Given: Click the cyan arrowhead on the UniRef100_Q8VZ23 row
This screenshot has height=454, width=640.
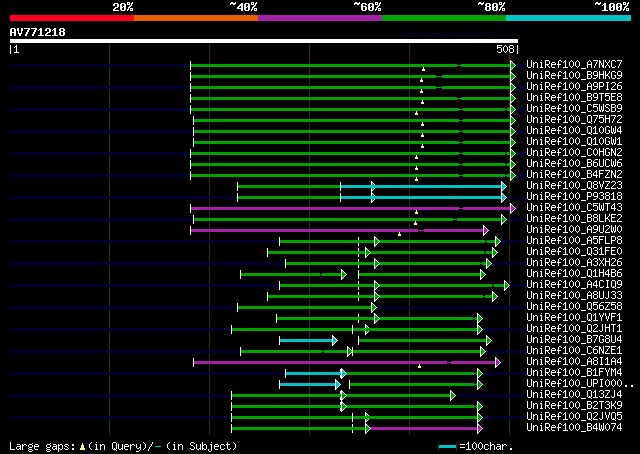Looking at the screenshot, I should coord(504,187).
